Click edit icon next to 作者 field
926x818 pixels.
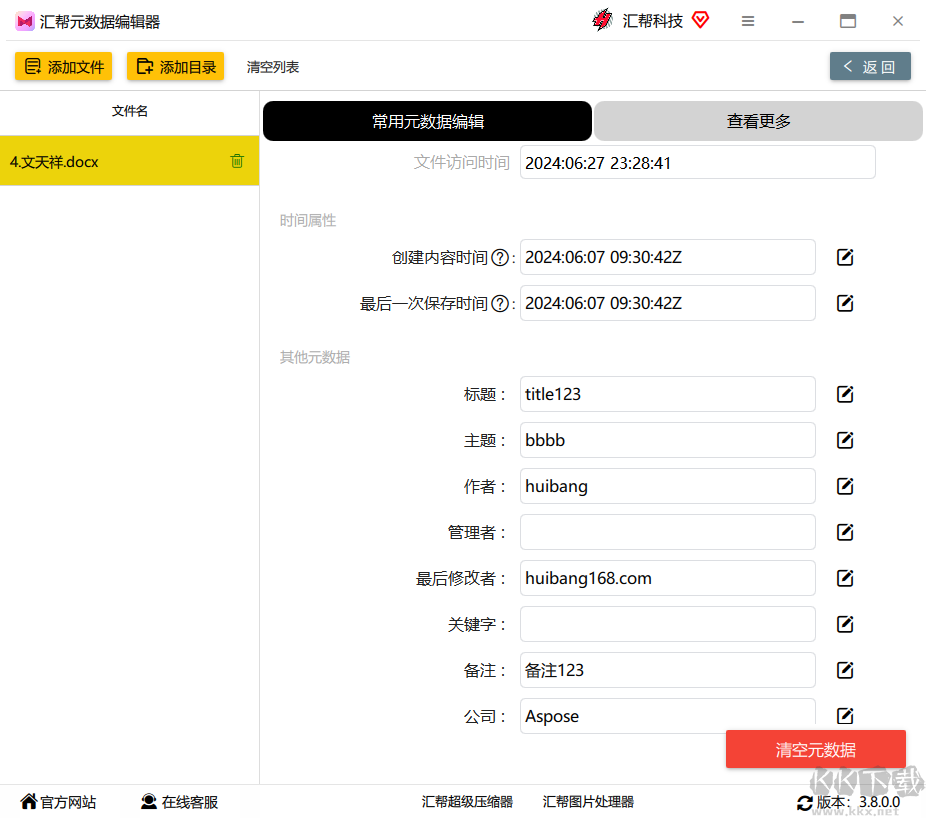click(845, 486)
